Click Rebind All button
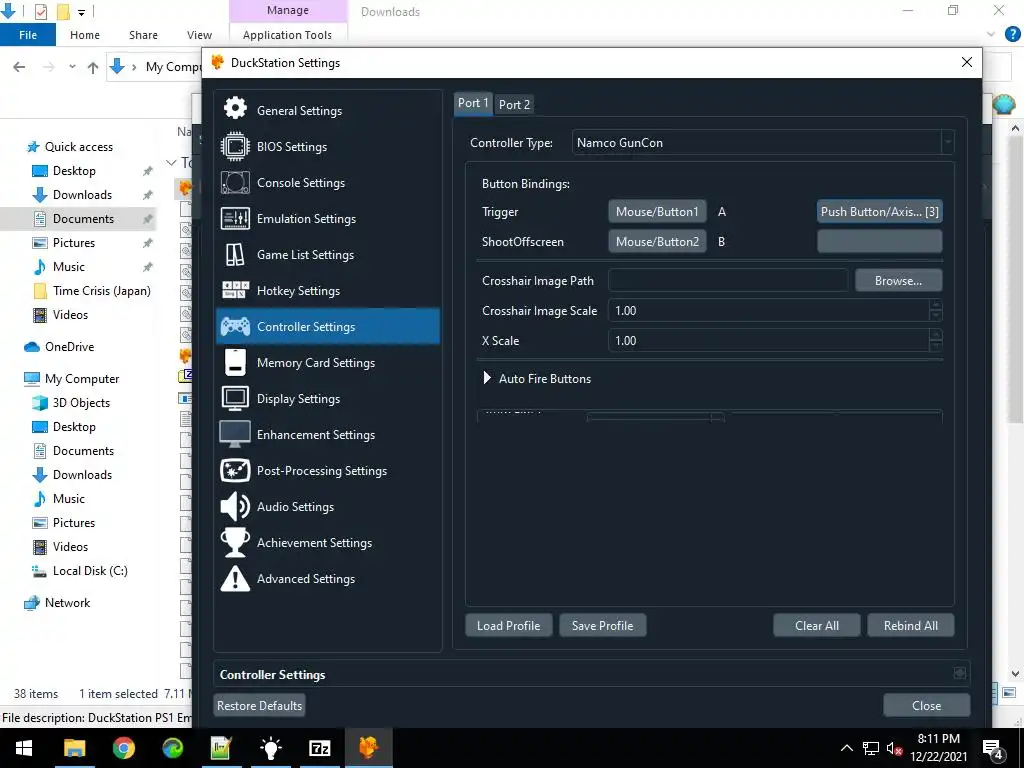Screen dimensions: 1024x768 [x=910, y=626]
